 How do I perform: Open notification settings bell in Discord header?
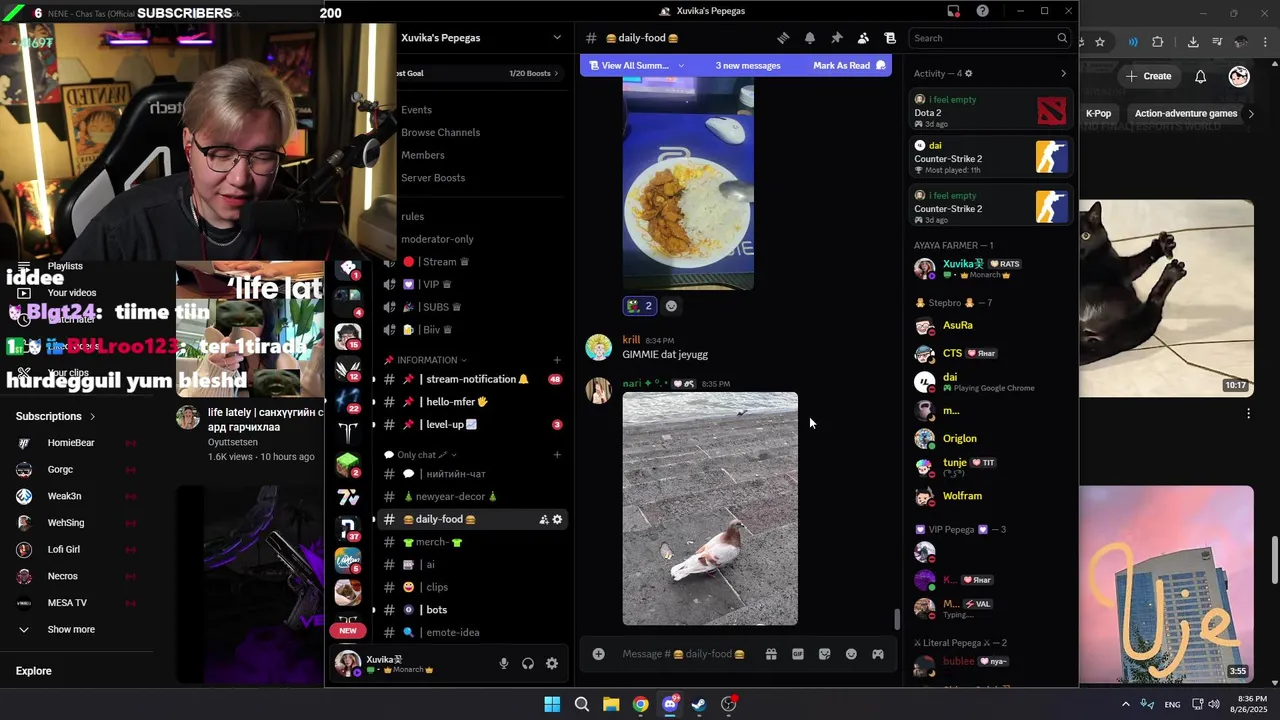coord(810,38)
